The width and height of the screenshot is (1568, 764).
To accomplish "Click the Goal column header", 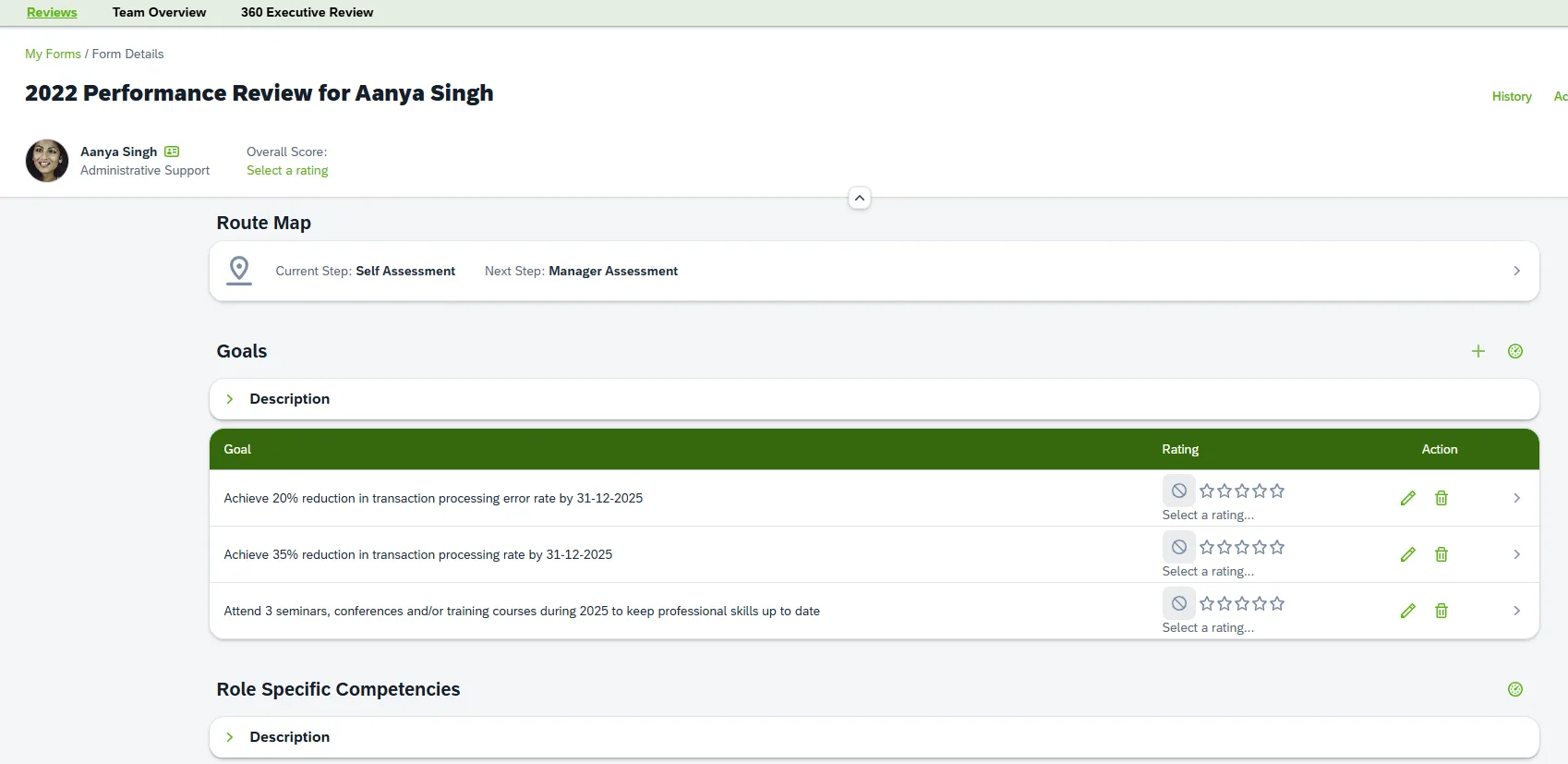I will [237, 449].
